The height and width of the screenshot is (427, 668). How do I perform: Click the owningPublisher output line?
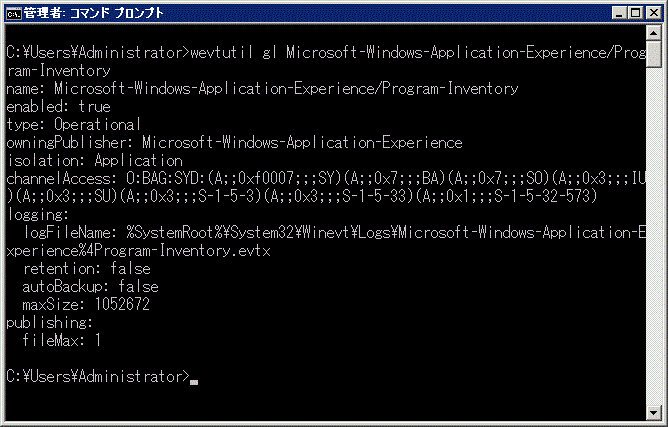click(x=234, y=142)
